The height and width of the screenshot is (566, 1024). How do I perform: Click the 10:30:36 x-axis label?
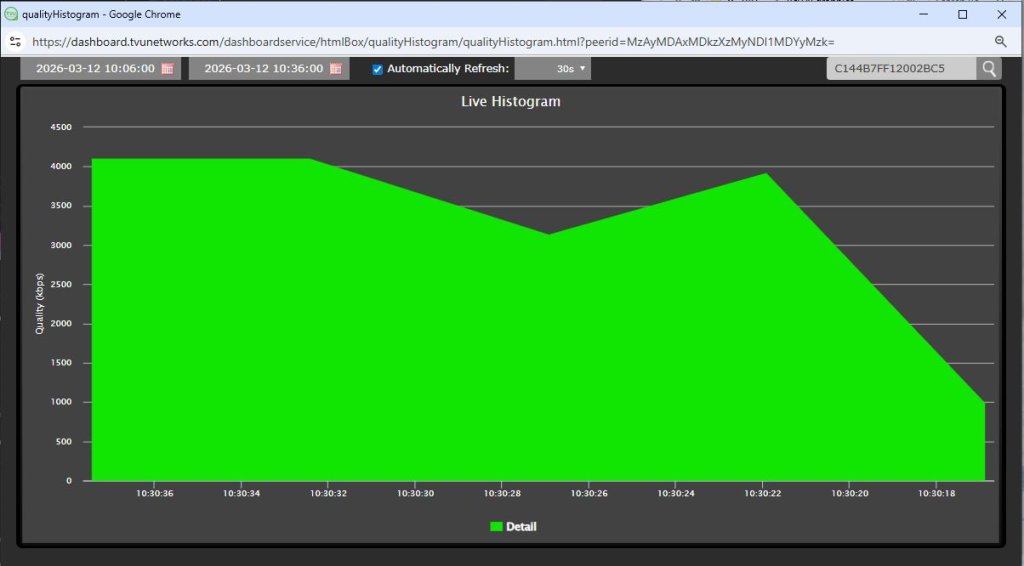pyautogui.click(x=155, y=494)
